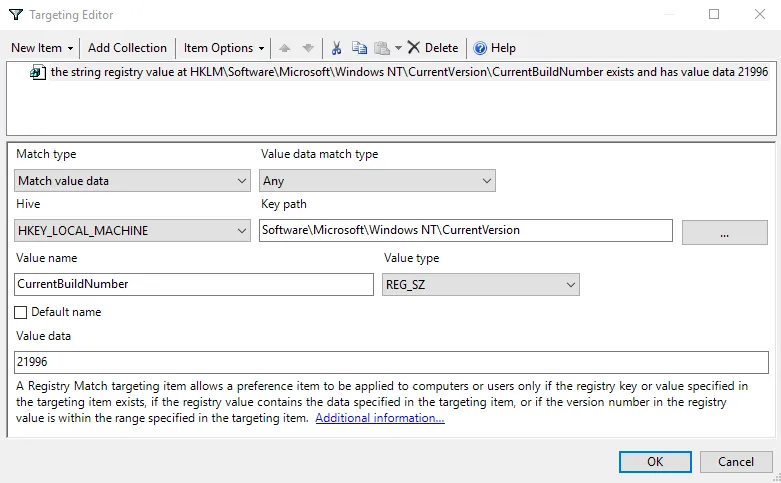
Task: Open the Item Options menu
Action: [224, 48]
